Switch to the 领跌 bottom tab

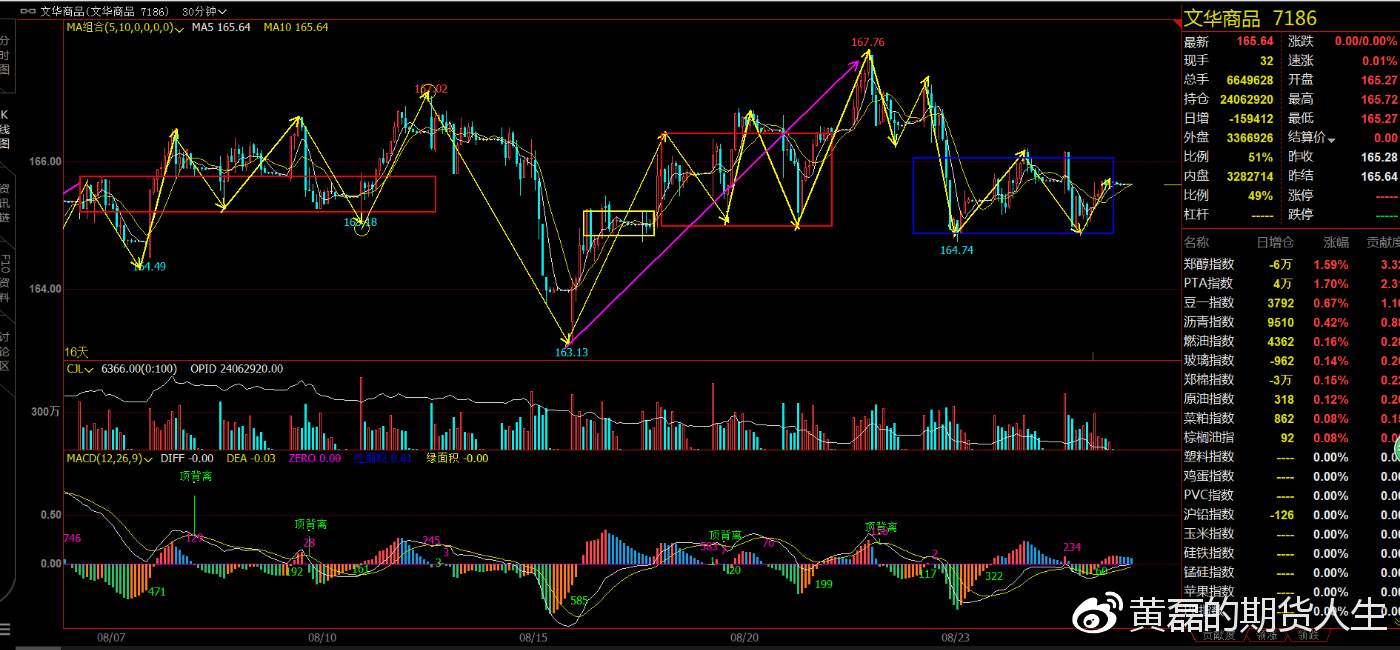(1307, 635)
